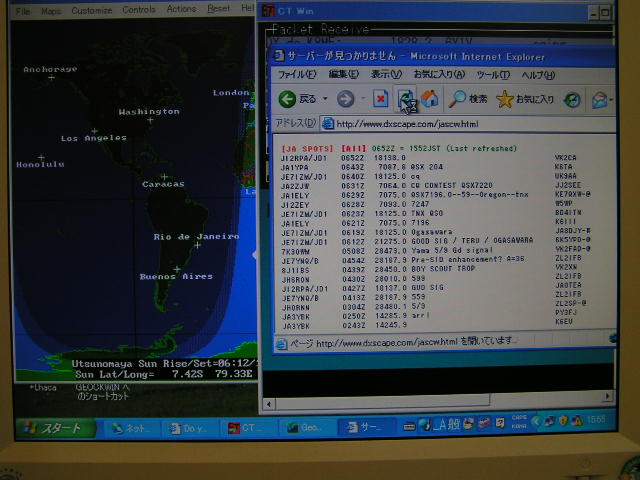Open the 検索 search pane

point(468,99)
